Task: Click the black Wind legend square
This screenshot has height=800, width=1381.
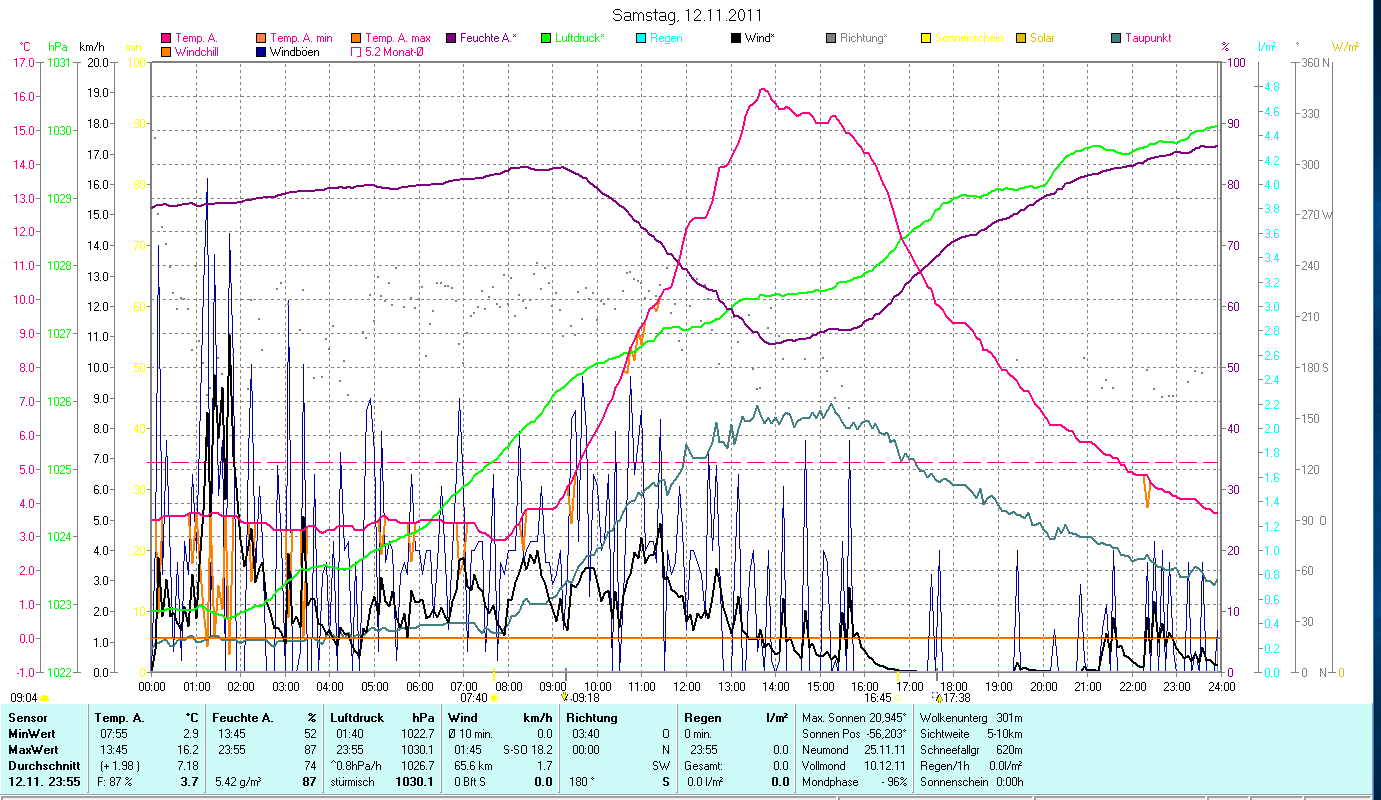Action: click(736, 39)
